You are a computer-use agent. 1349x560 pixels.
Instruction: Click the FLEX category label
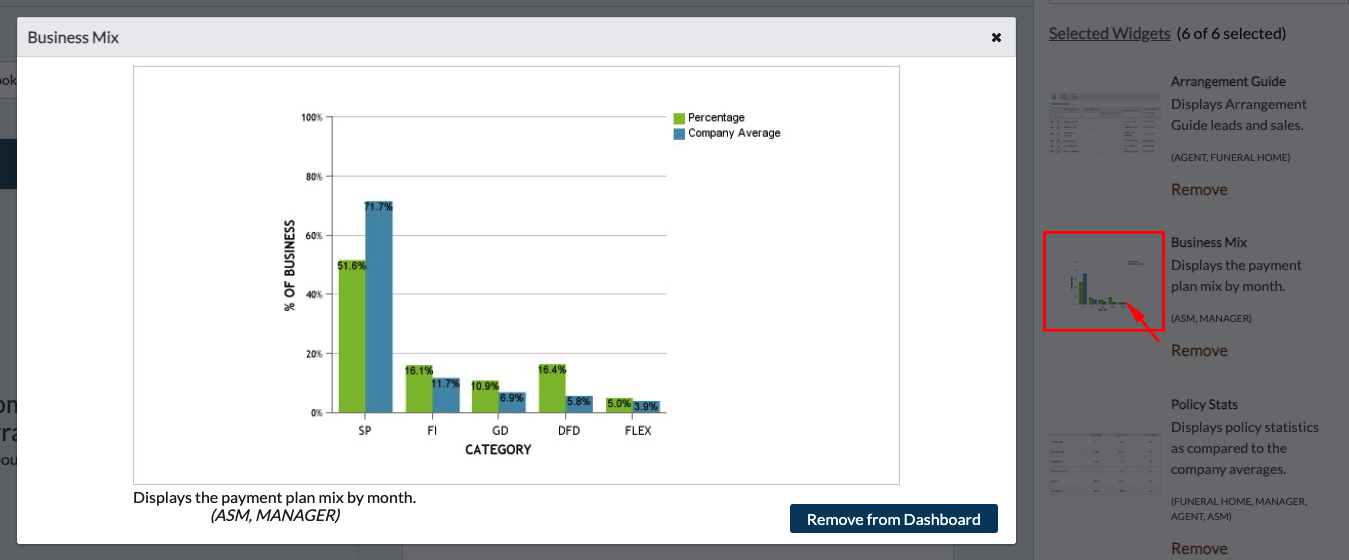[x=637, y=431]
